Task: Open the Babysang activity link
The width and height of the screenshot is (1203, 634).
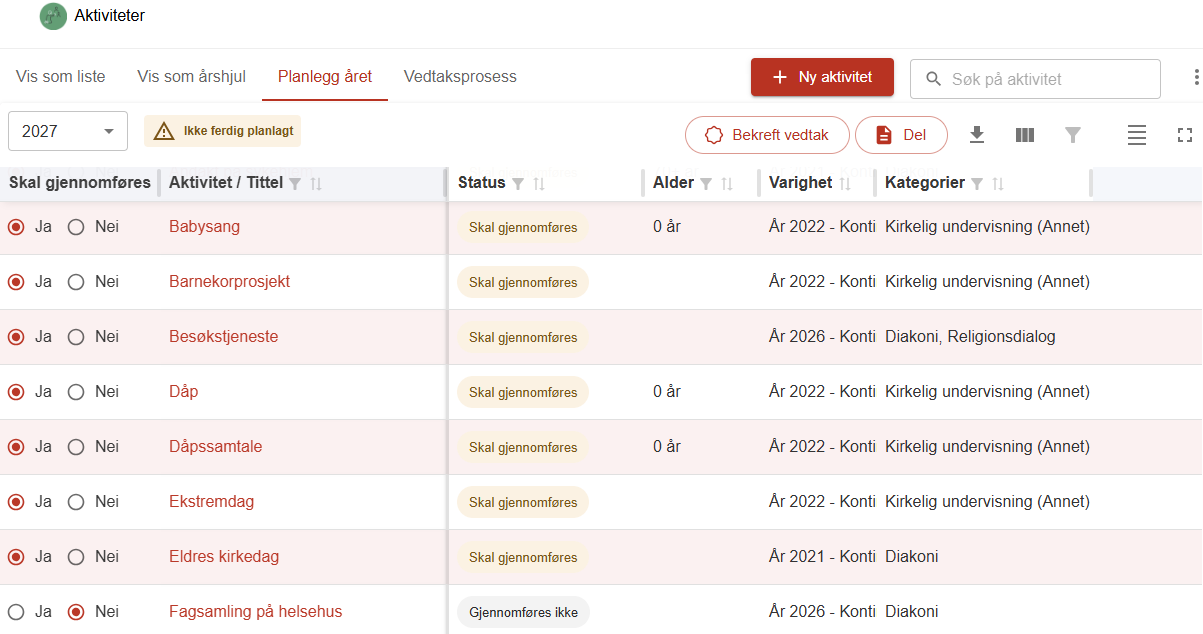Action: click(204, 227)
